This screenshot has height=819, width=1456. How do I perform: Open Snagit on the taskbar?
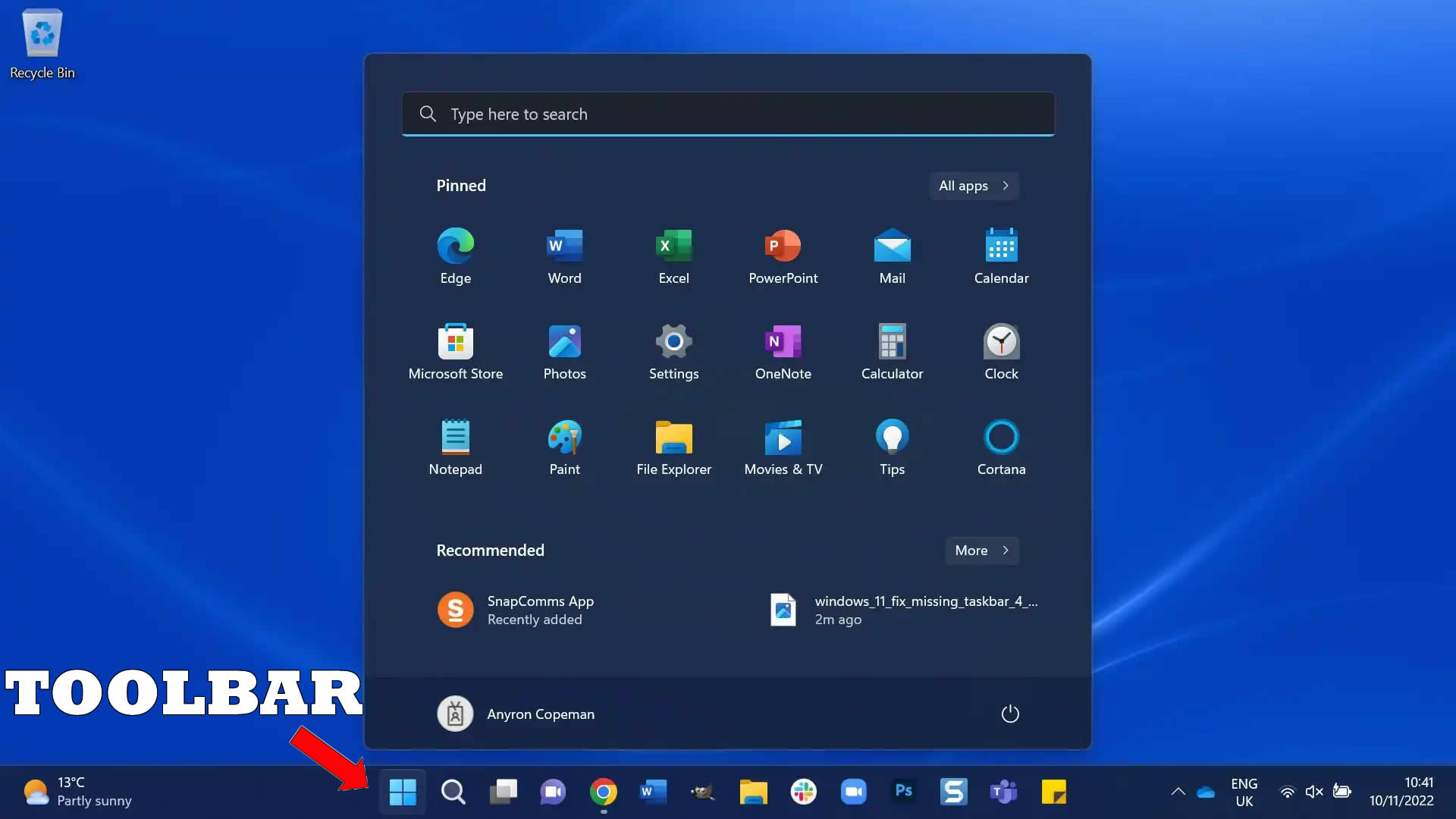(953, 792)
